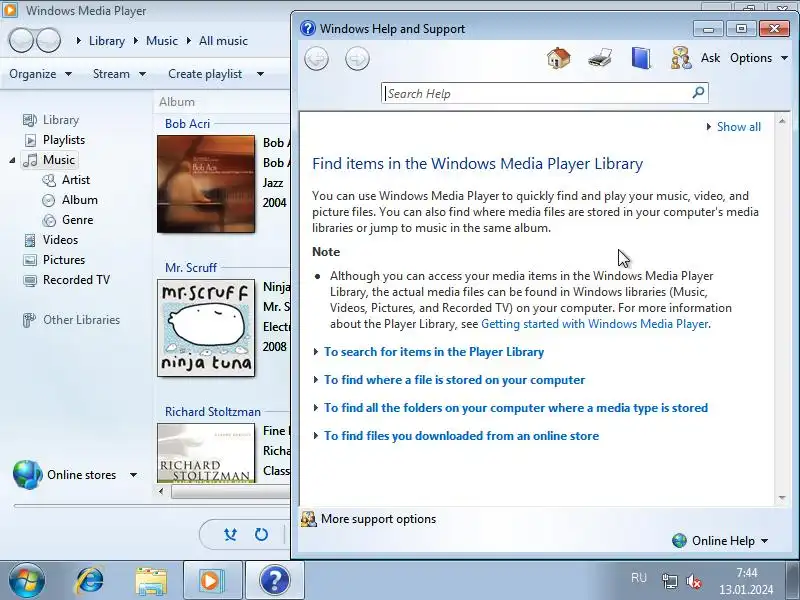The width and height of the screenshot is (800, 600).
Task: Collapse the Music tree node
Action: [x=12, y=160]
